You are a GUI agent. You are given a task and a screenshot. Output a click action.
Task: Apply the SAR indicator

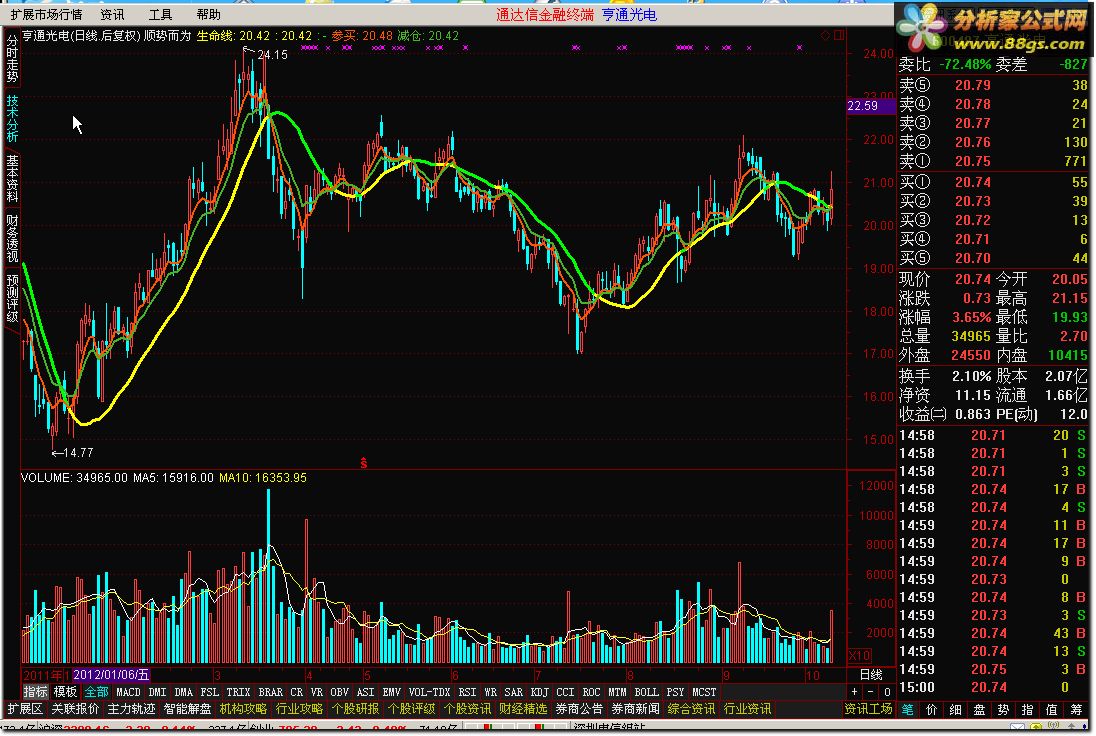[513, 692]
